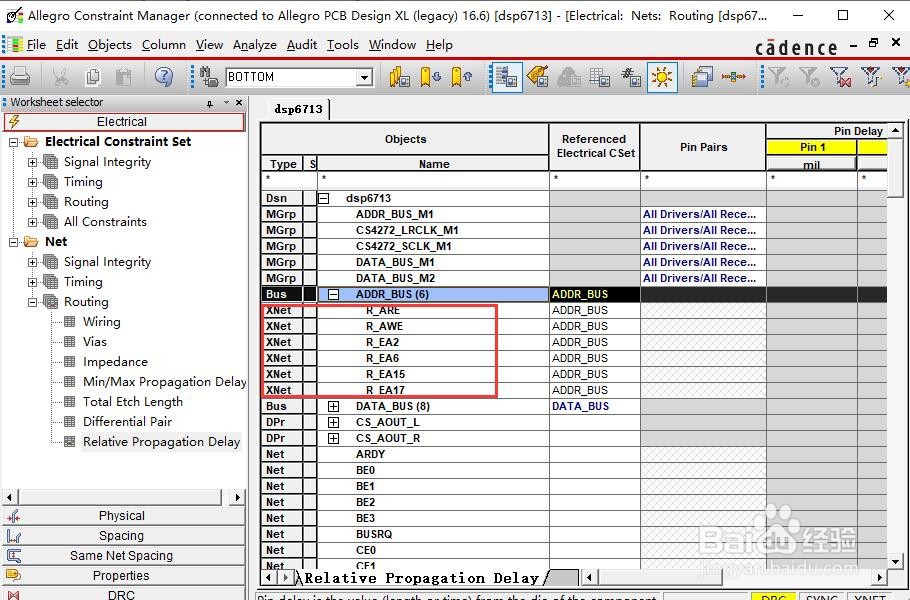Open the Worksheet selector panel options arrow
The height and width of the screenshot is (600, 910).
[226, 103]
